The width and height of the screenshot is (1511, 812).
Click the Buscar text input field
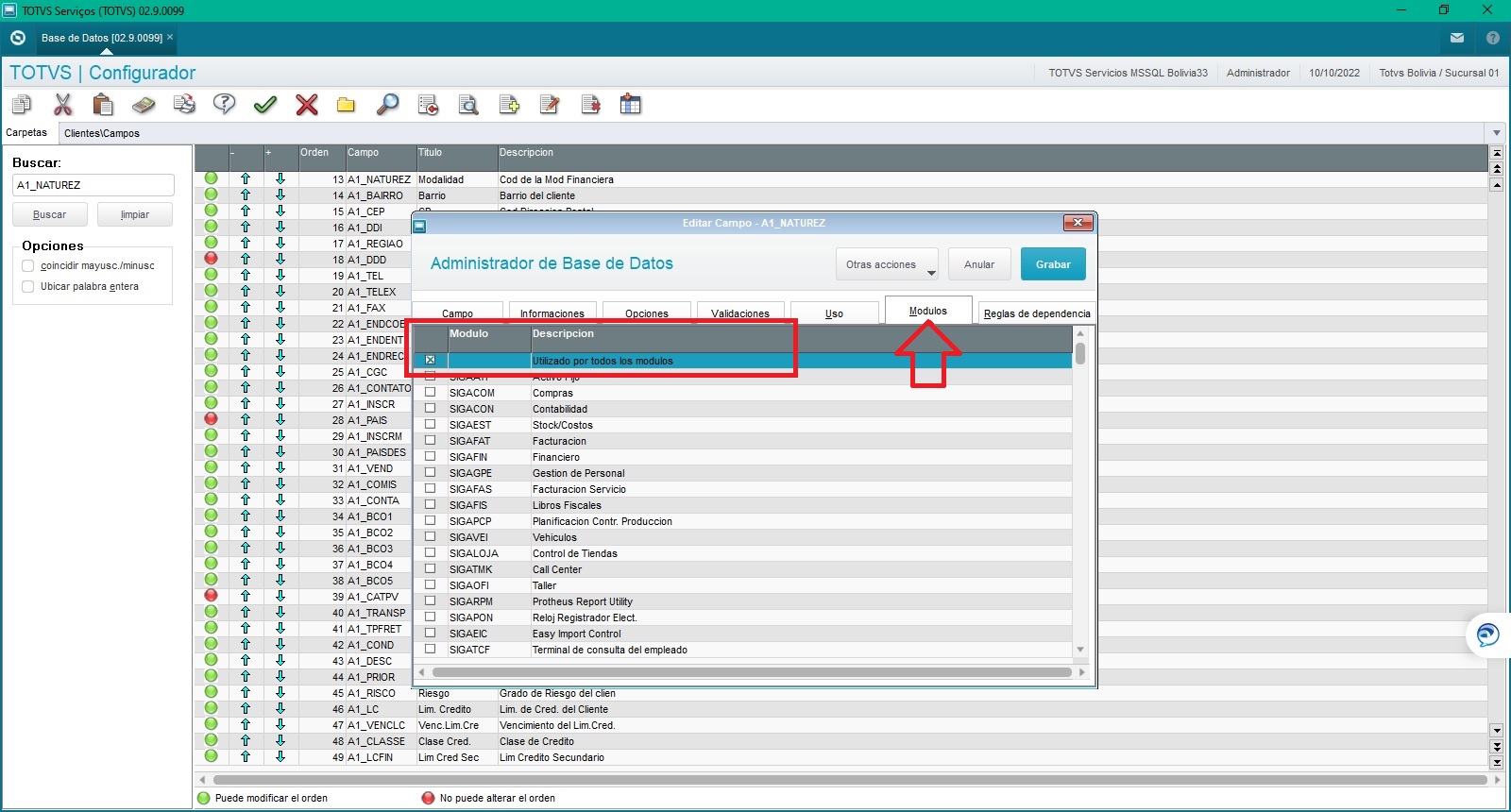pyautogui.click(x=93, y=185)
